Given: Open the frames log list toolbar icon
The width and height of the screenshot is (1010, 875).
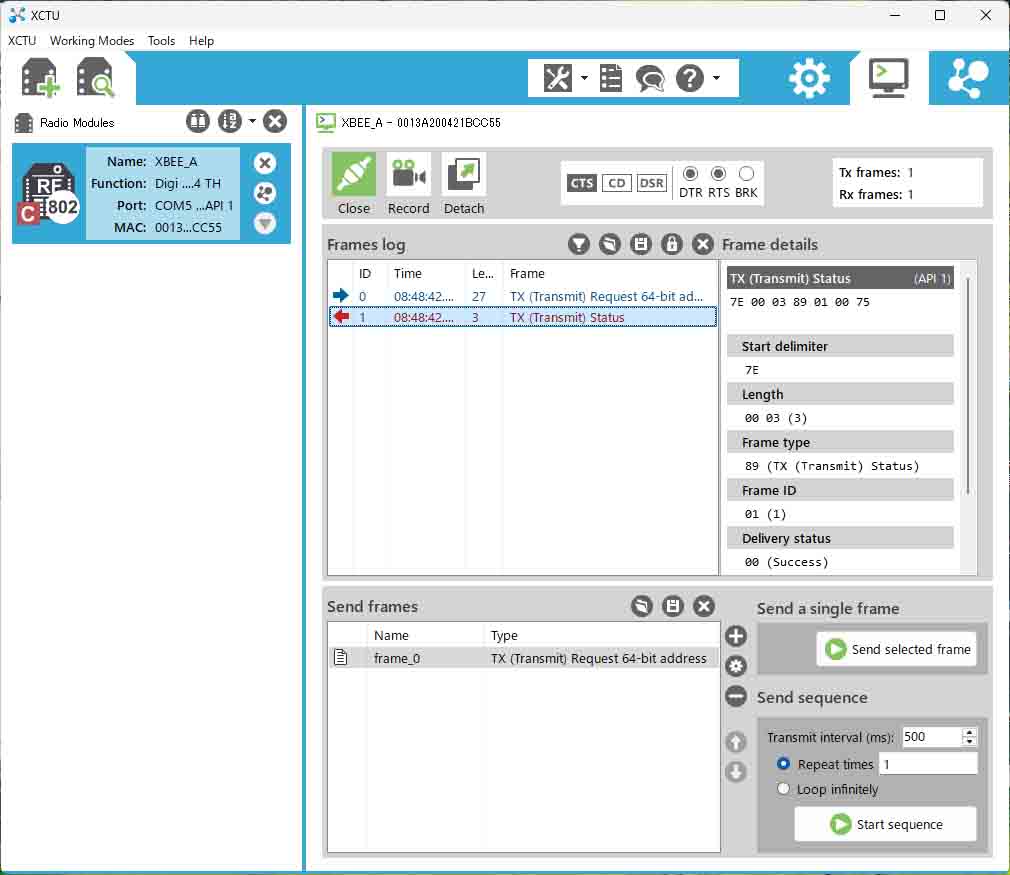Looking at the screenshot, I should point(610,78).
